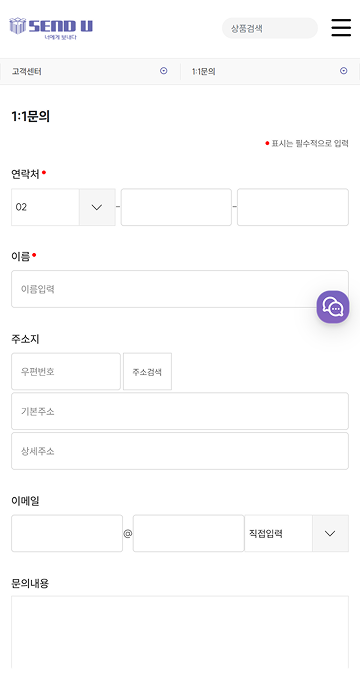360x680 pixels.
Task: Click the email ID field before @
Action: tap(67, 533)
